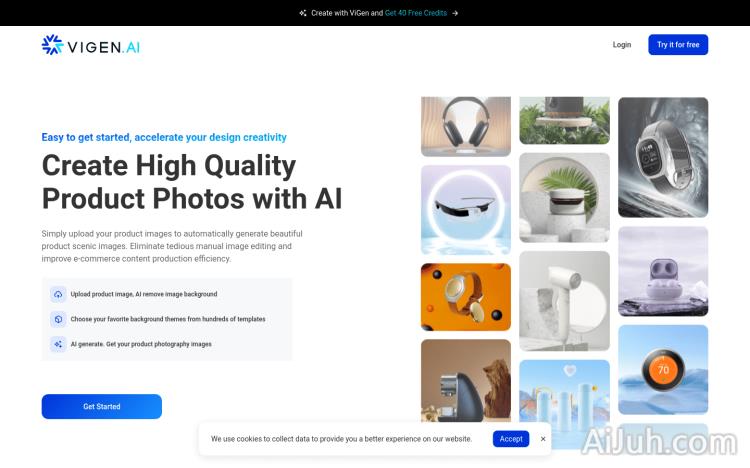Open the Login page
Screen dimensions: 750x468
[622, 45]
